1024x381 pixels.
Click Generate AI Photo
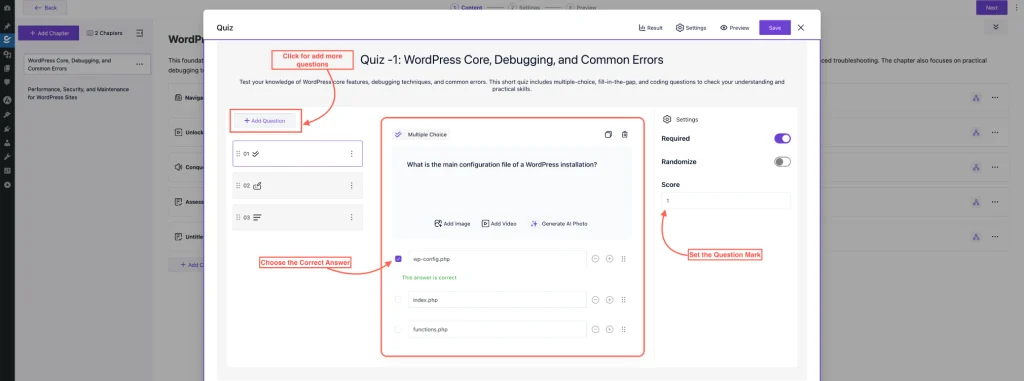pos(558,224)
